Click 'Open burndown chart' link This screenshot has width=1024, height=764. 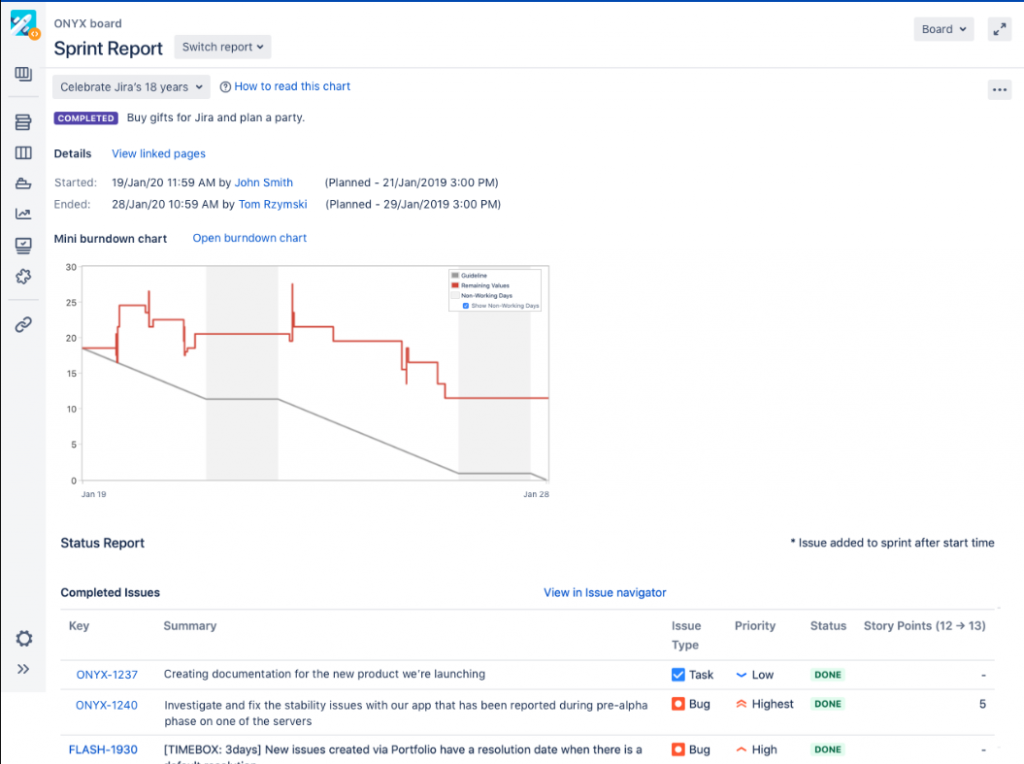pos(249,238)
